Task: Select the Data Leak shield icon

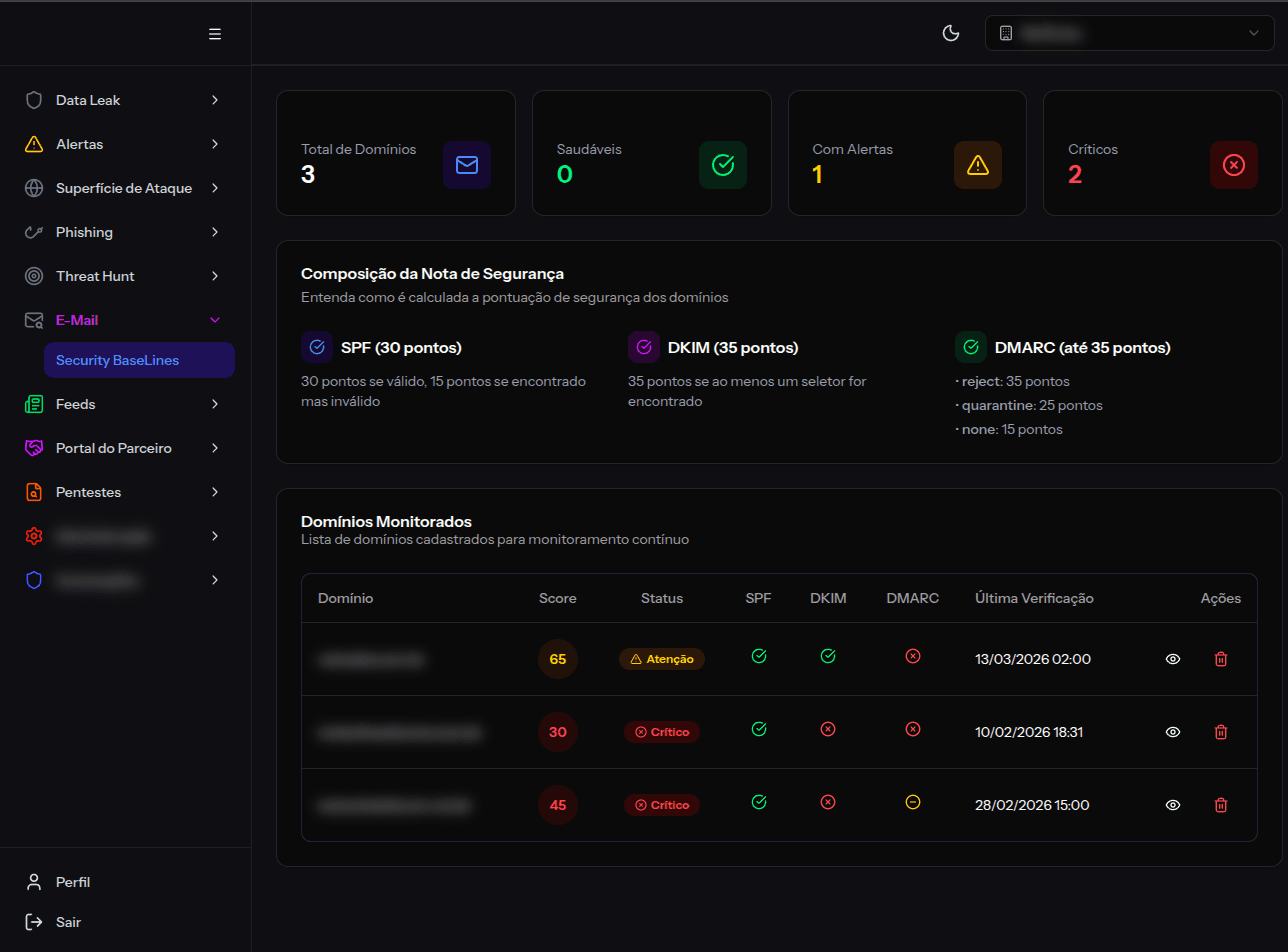Action: pyautogui.click(x=34, y=100)
